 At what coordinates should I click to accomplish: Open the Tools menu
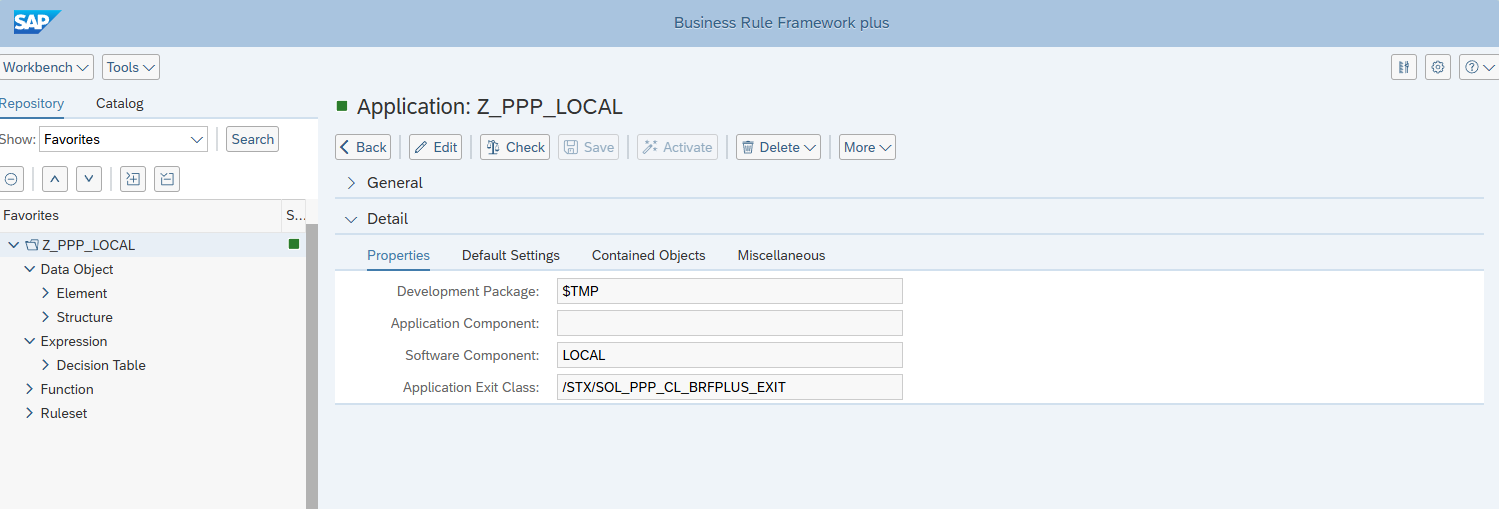pyautogui.click(x=131, y=67)
